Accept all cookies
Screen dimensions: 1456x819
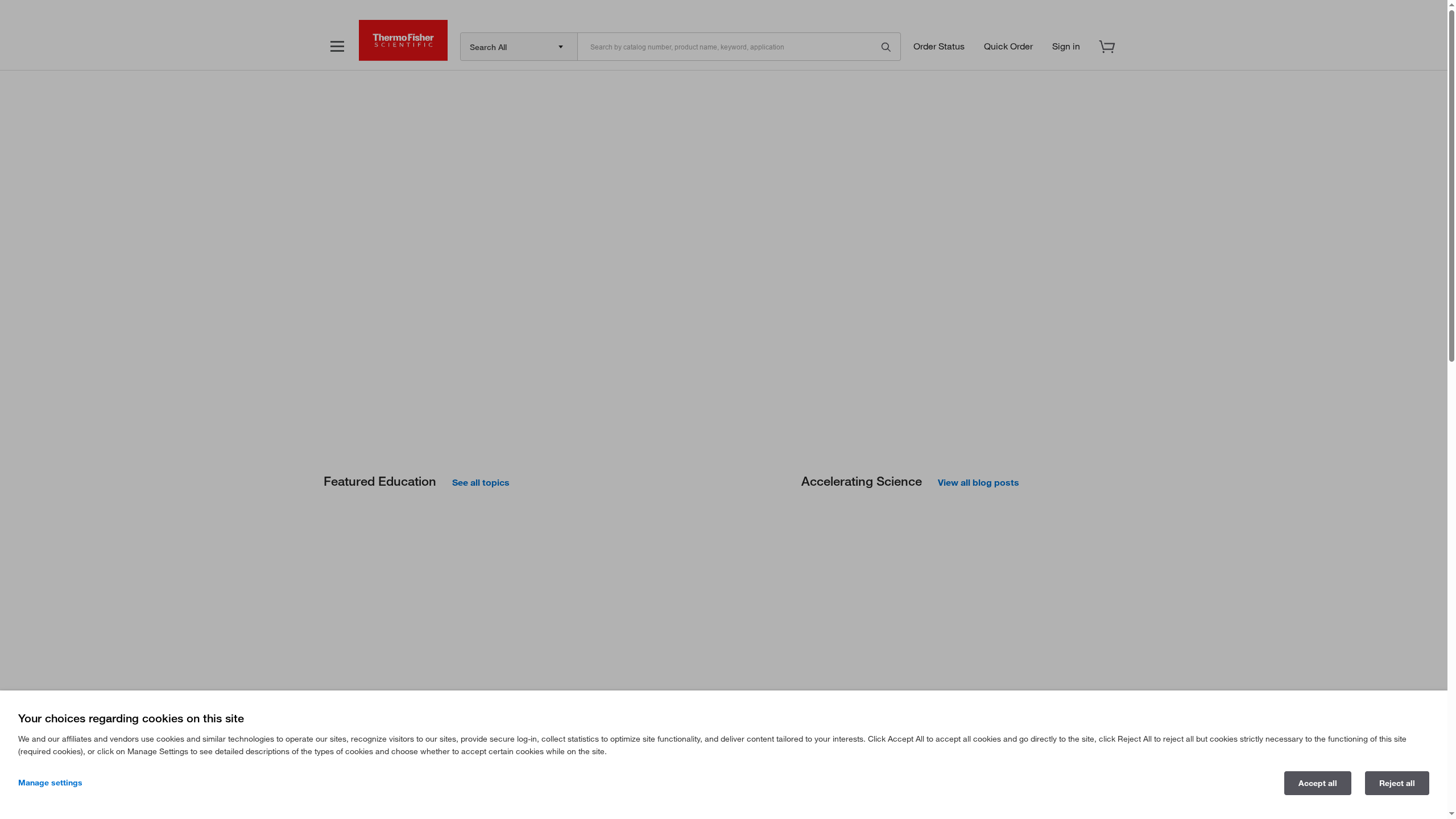1317,783
